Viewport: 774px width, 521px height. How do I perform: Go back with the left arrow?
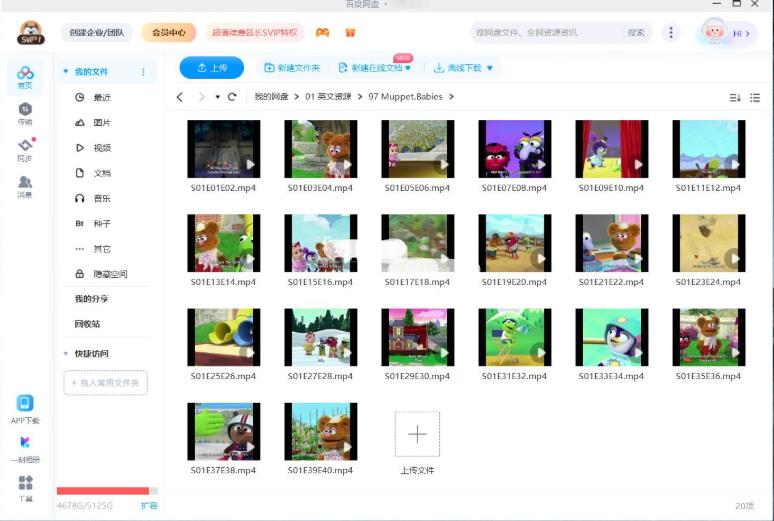coord(180,97)
